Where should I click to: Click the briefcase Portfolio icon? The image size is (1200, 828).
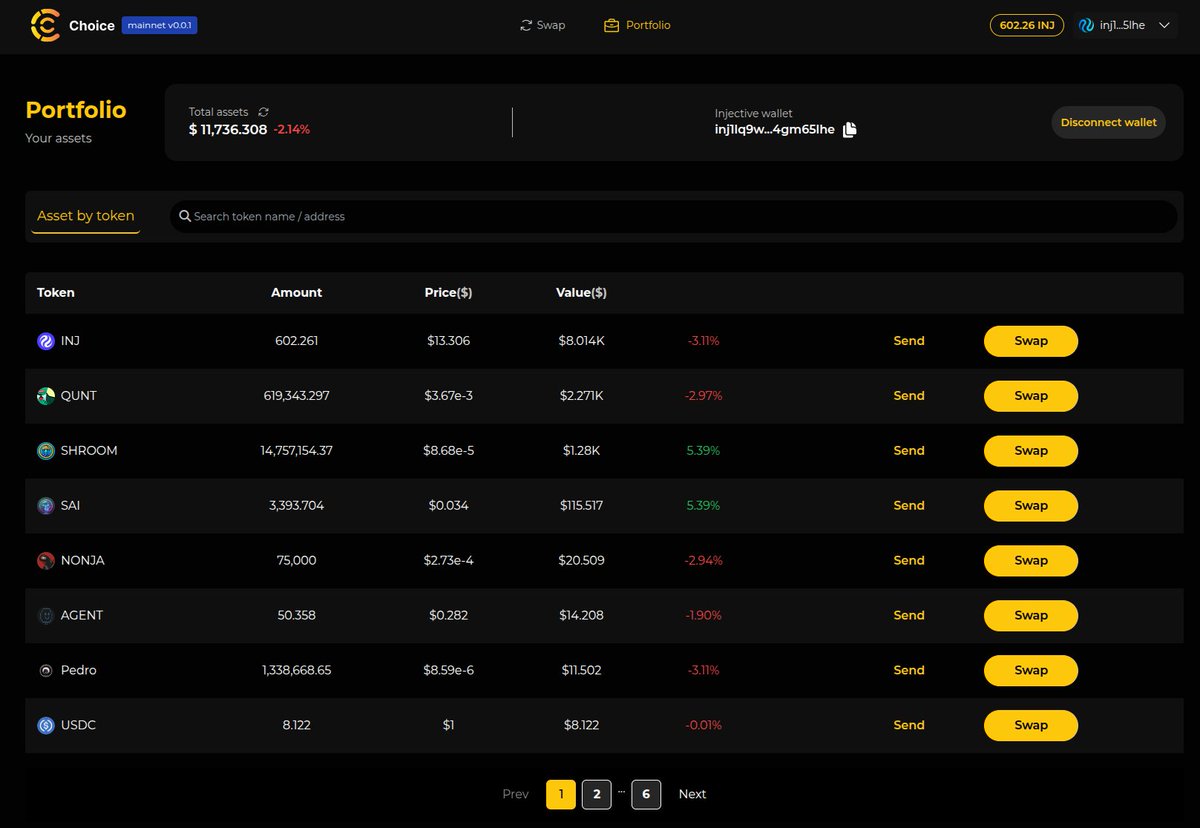612,25
